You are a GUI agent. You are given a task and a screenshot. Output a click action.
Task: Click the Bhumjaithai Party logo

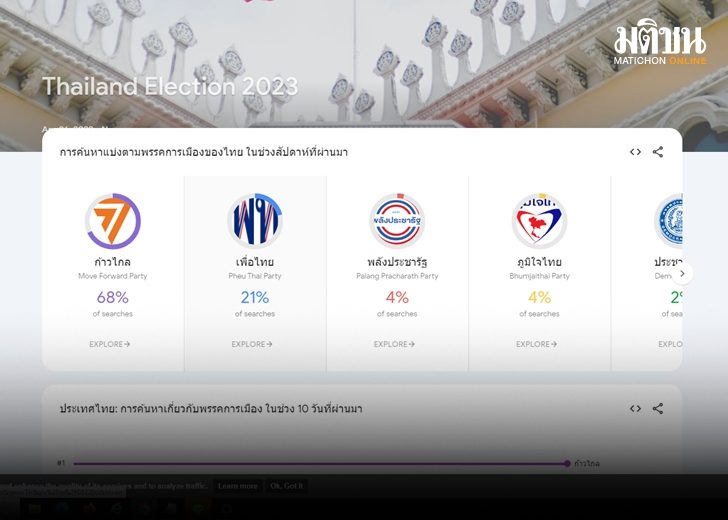pyautogui.click(x=540, y=221)
